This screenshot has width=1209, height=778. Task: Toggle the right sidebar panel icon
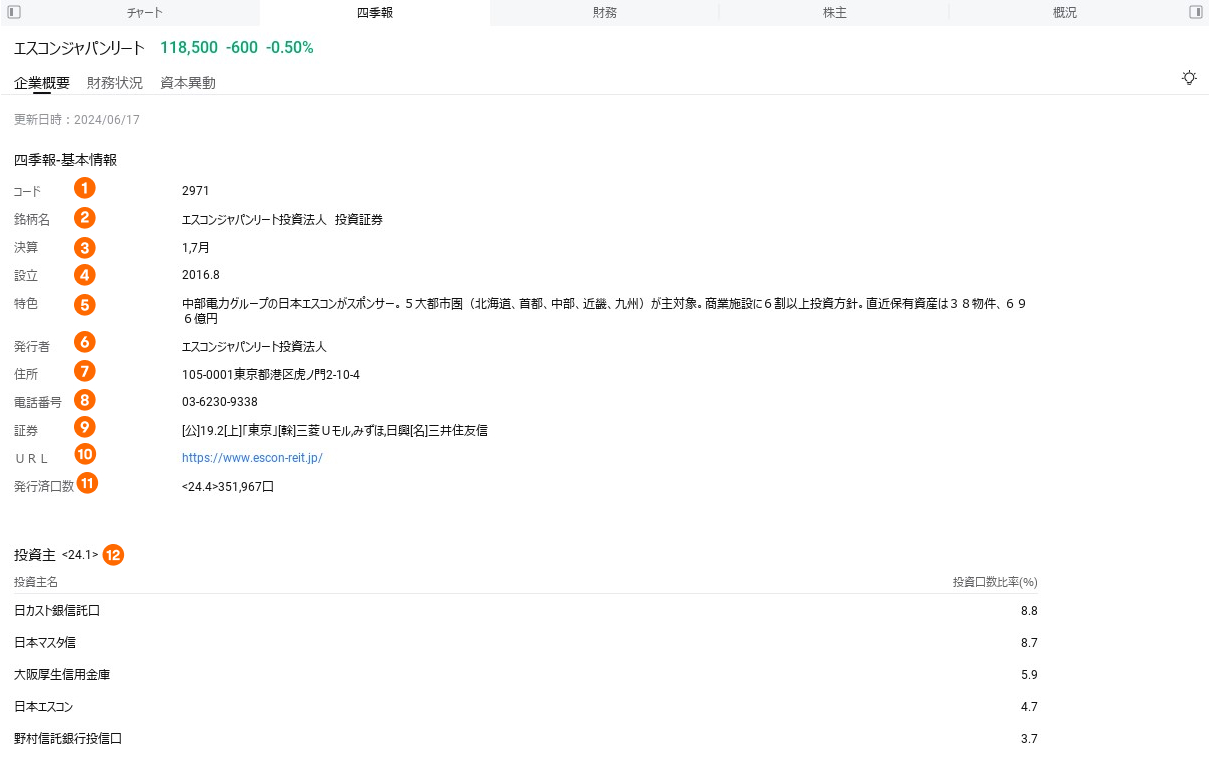(1195, 12)
